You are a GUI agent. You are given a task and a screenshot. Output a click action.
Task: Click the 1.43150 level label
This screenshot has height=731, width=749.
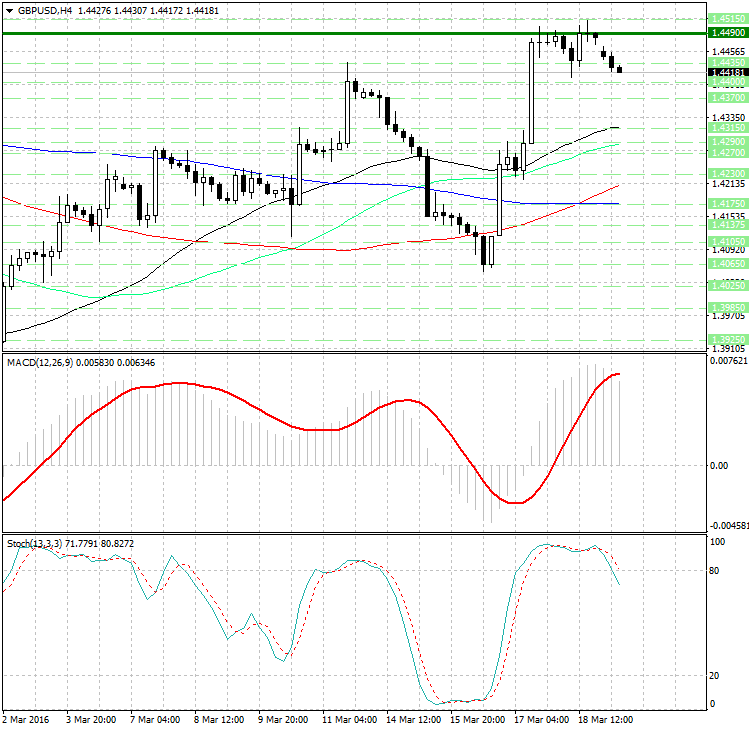pos(728,128)
